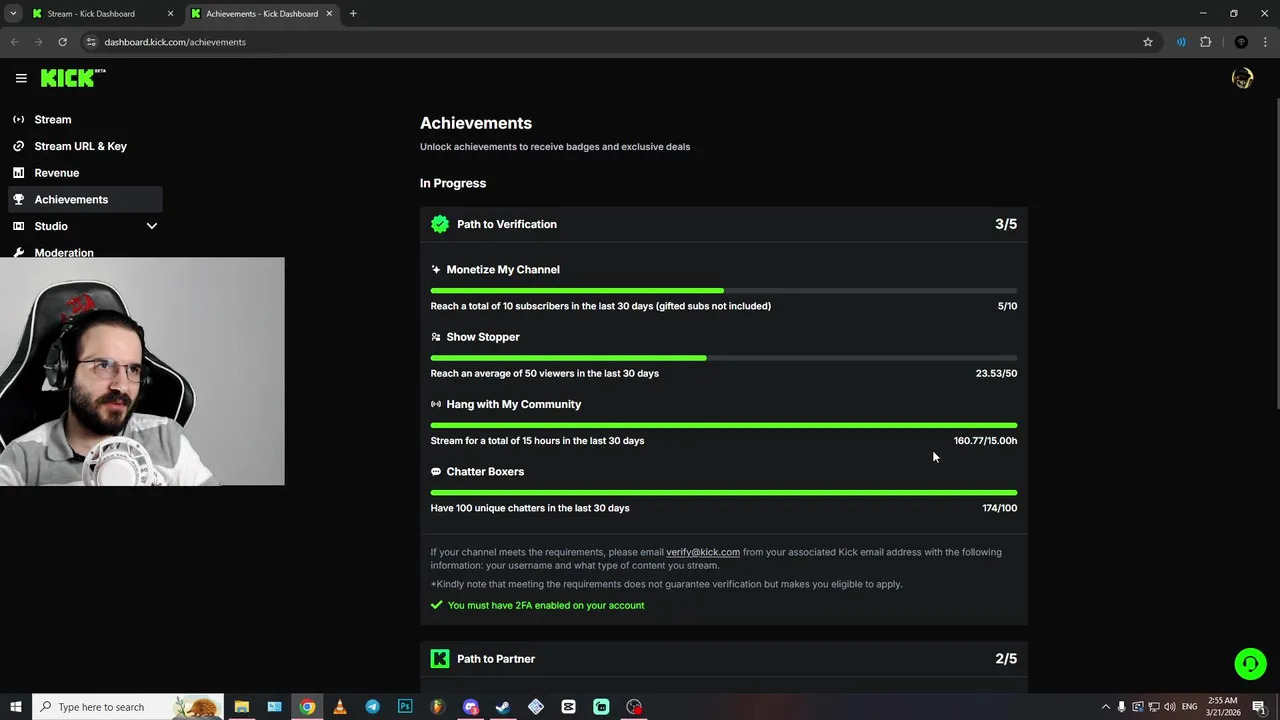Open the hamburger sidebar menu

pyautogui.click(x=21, y=78)
